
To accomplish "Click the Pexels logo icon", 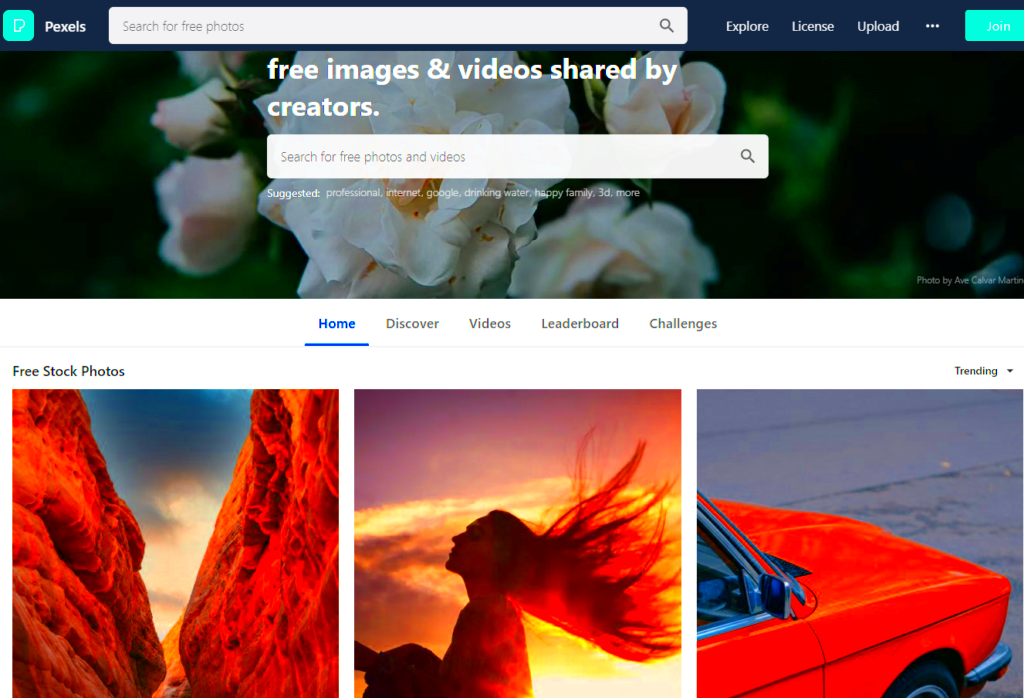I will (x=19, y=25).
